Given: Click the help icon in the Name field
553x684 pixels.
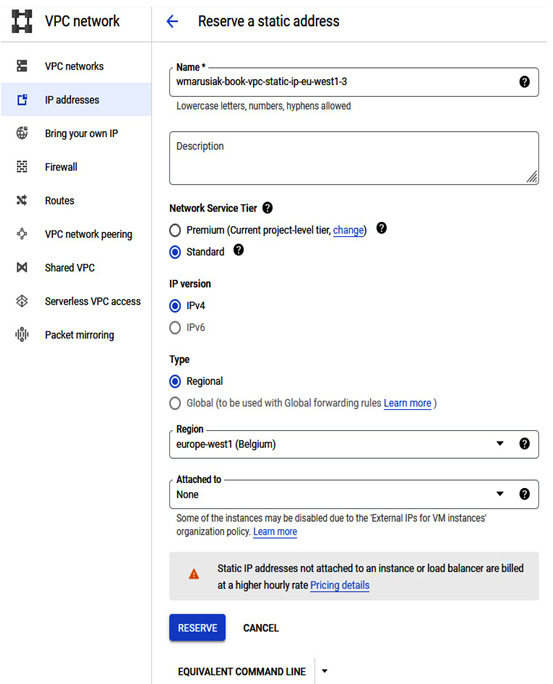Looking at the screenshot, I should point(524,82).
